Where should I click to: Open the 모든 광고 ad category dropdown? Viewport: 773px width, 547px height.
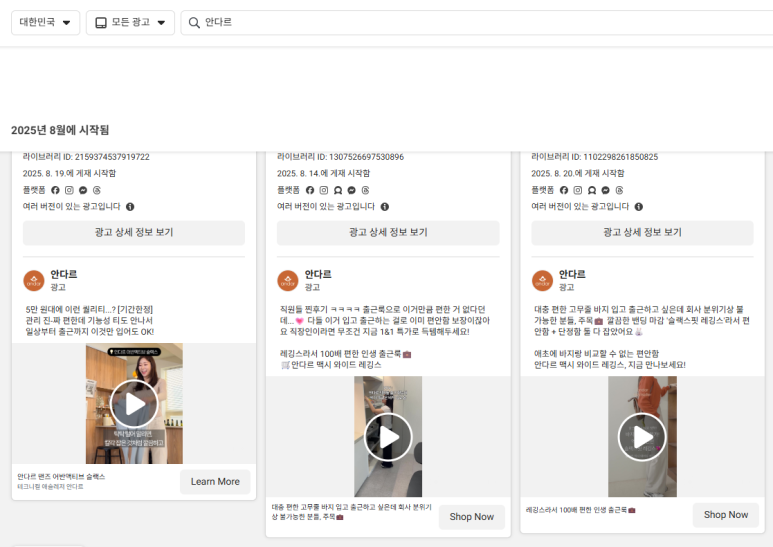pyautogui.click(x=130, y=23)
